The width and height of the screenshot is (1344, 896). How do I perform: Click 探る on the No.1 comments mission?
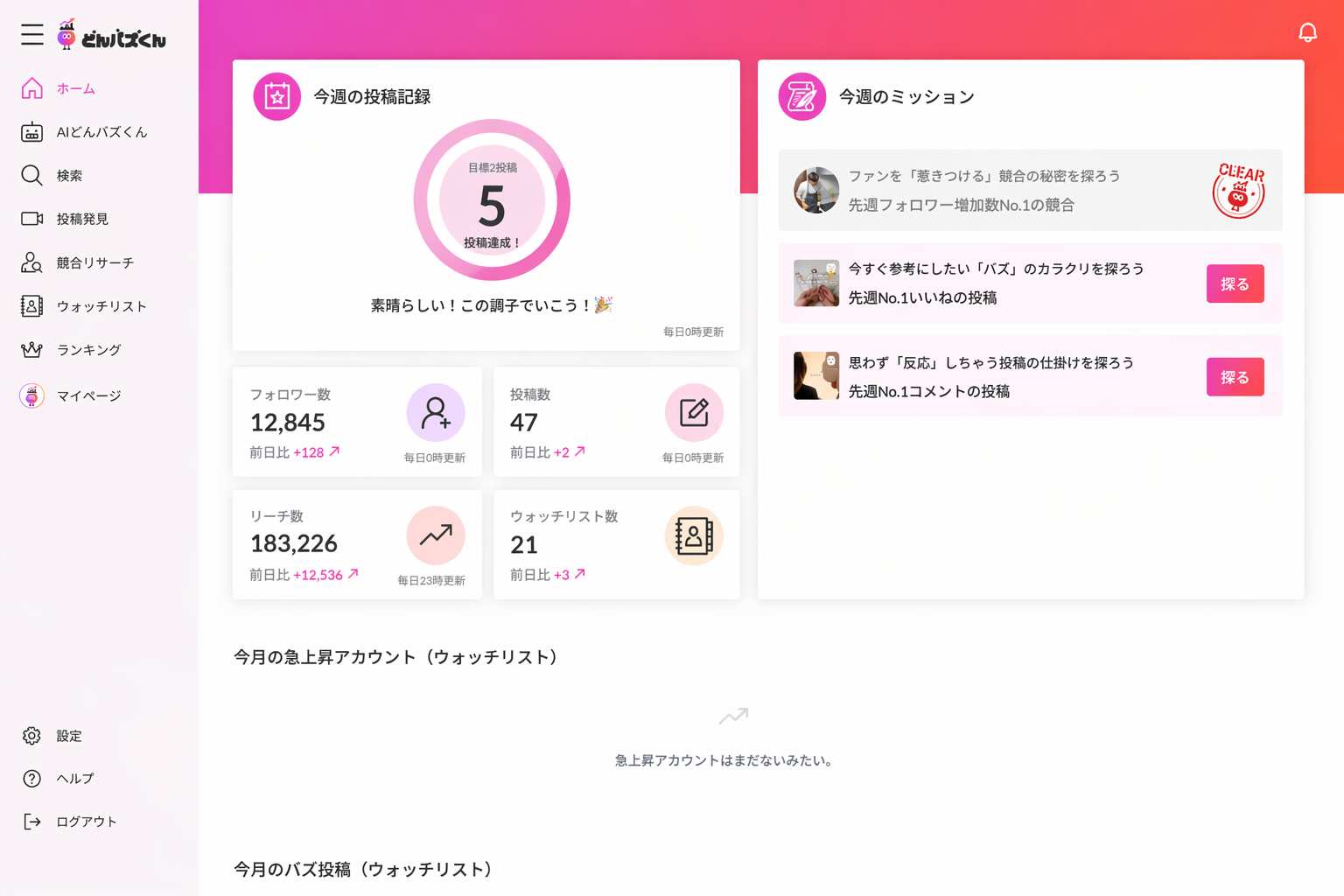point(1235,376)
